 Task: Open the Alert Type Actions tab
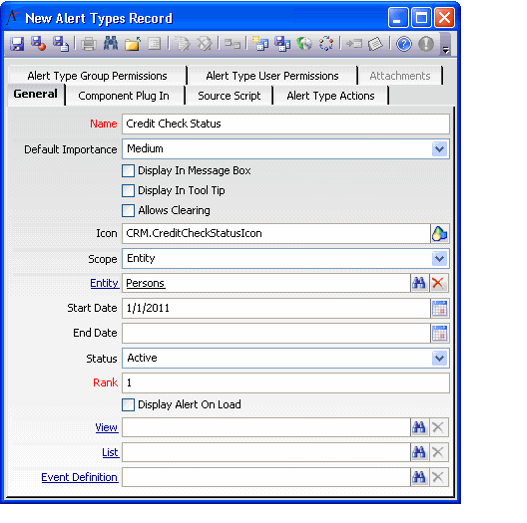(x=330, y=96)
